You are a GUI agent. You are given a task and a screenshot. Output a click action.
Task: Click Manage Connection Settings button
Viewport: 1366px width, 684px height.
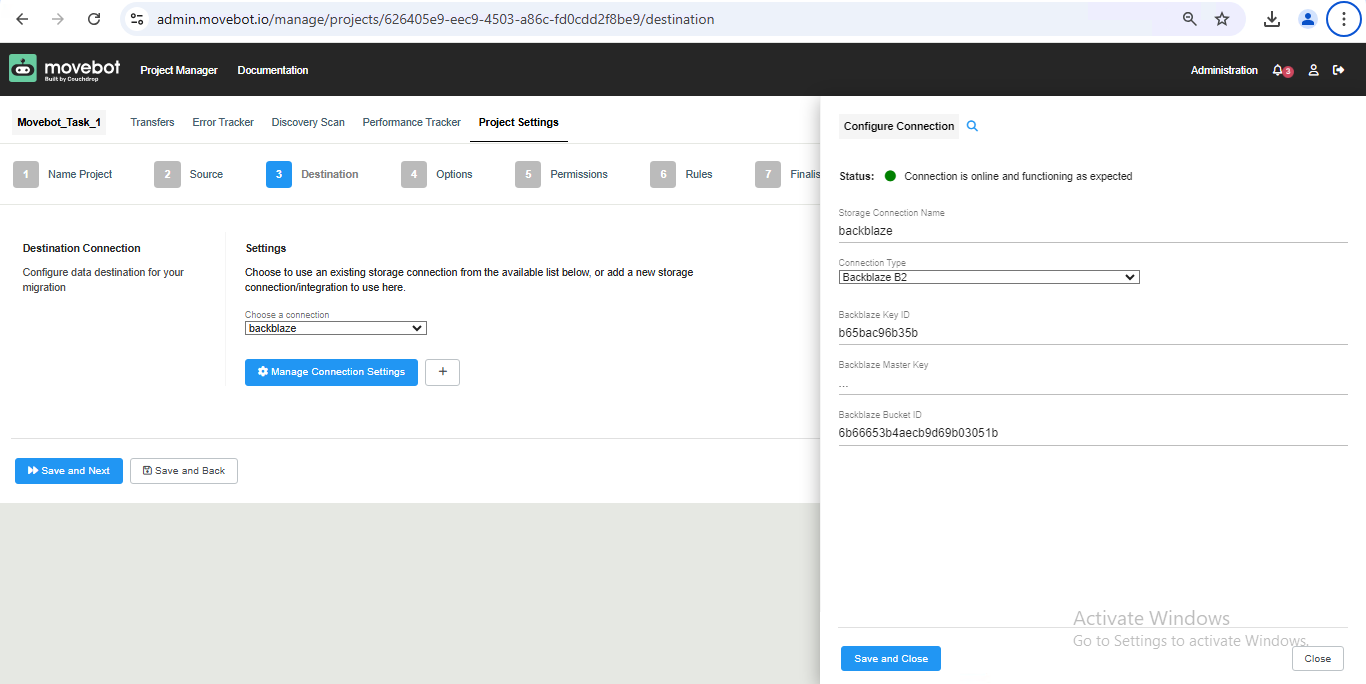tap(331, 372)
